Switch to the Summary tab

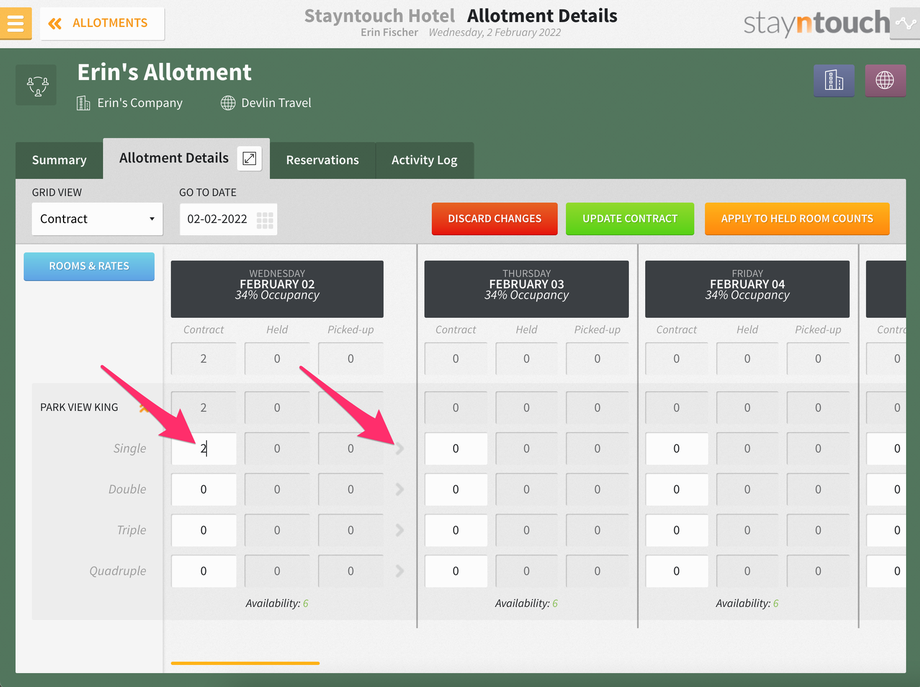[59, 160]
